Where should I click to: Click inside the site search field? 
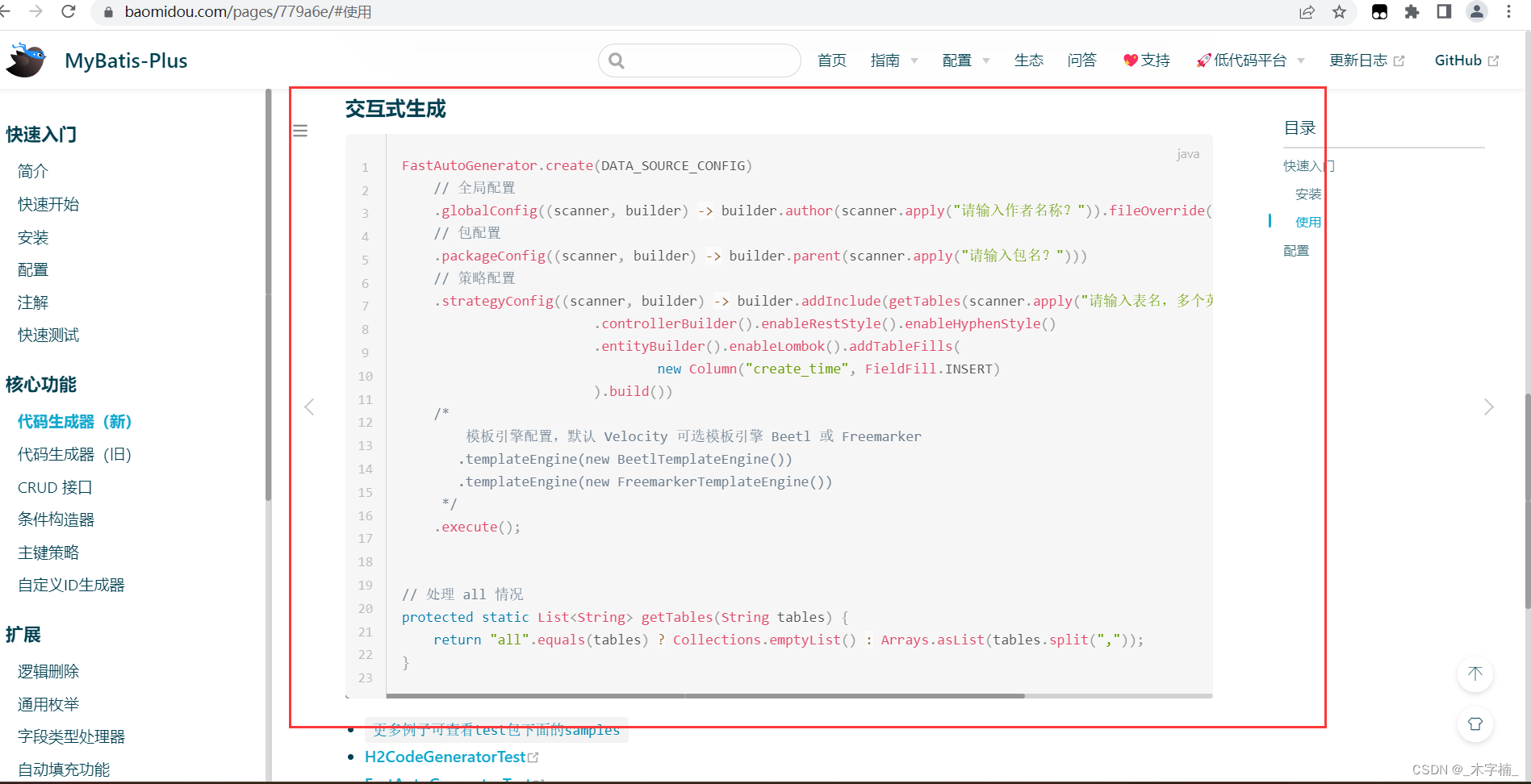coord(700,60)
